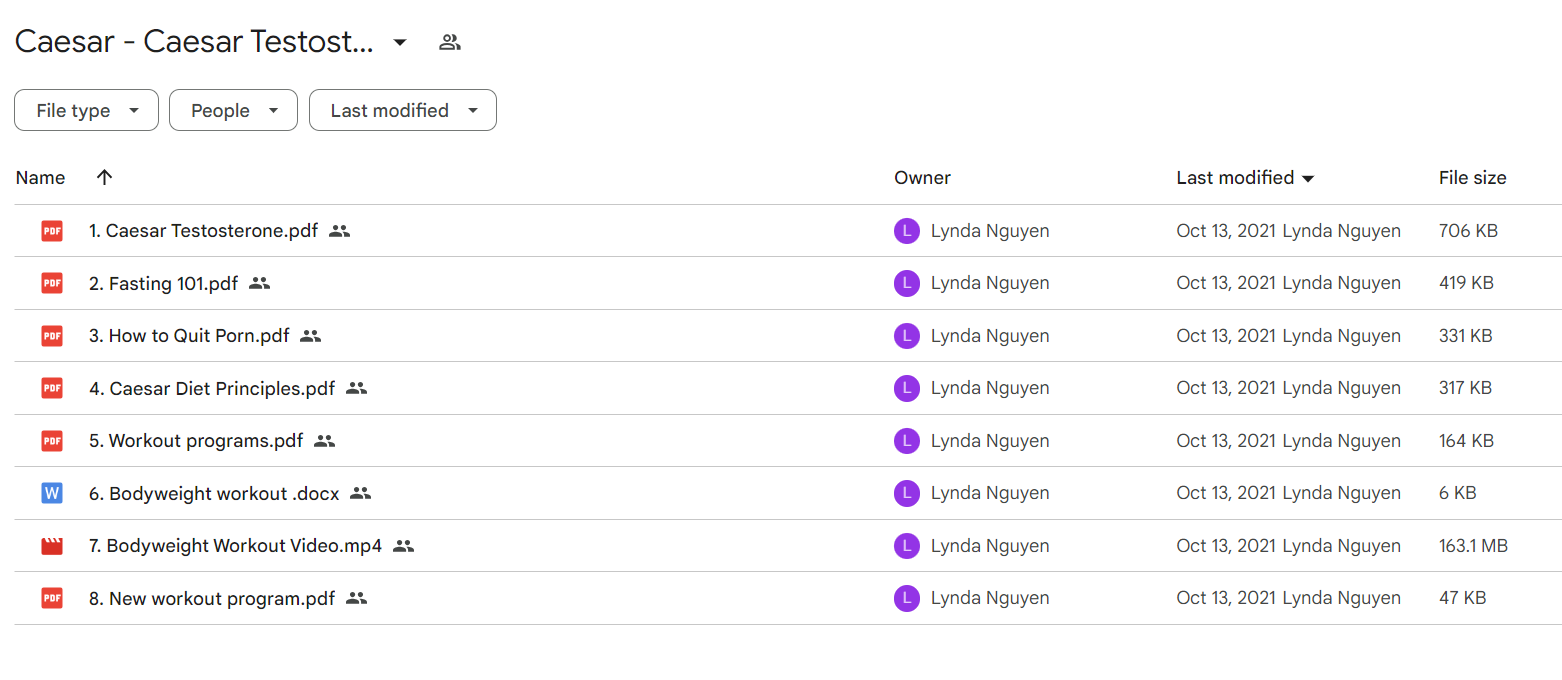Open the File type filter dropdown

(x=86, y=110)
